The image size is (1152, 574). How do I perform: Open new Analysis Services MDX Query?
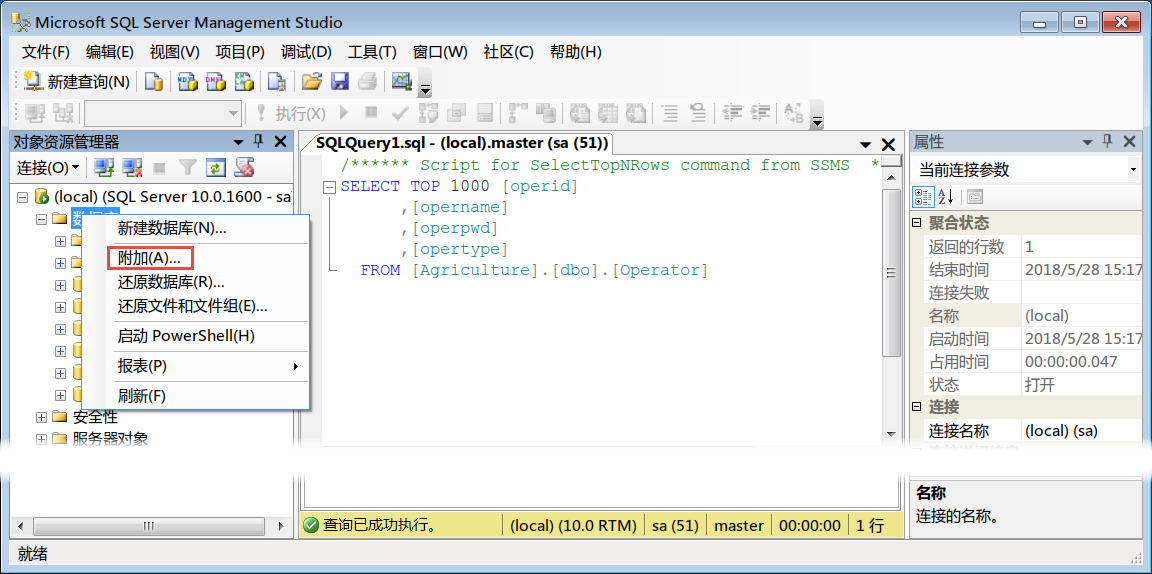(188, 82)
